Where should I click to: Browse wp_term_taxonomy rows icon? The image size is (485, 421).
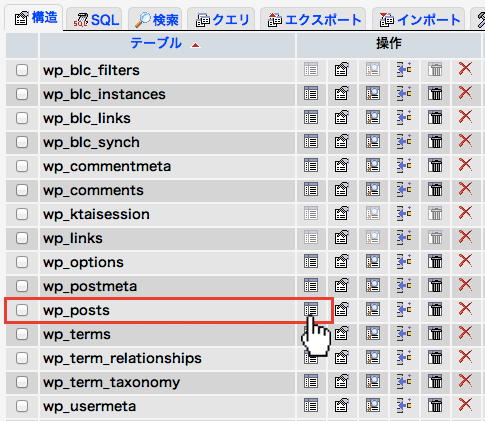click(311, 382)
